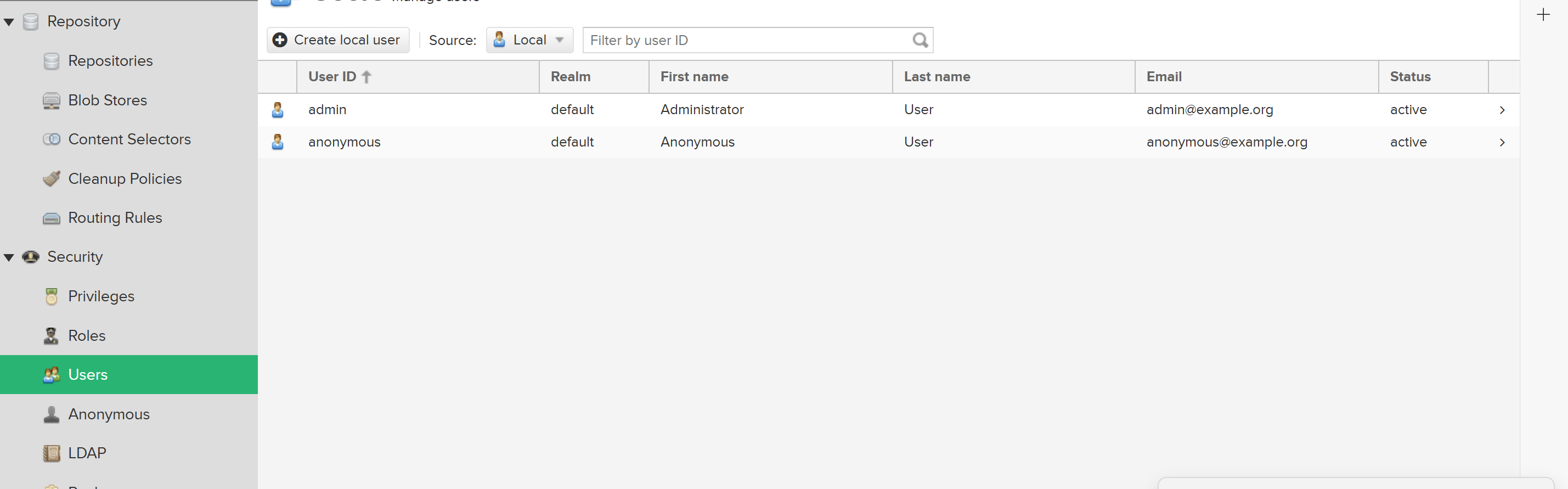Image resolution: width=1568 pixels, height=489 pixels.
Task: Click the search magnifier icon
Action: tap(921, 40)
